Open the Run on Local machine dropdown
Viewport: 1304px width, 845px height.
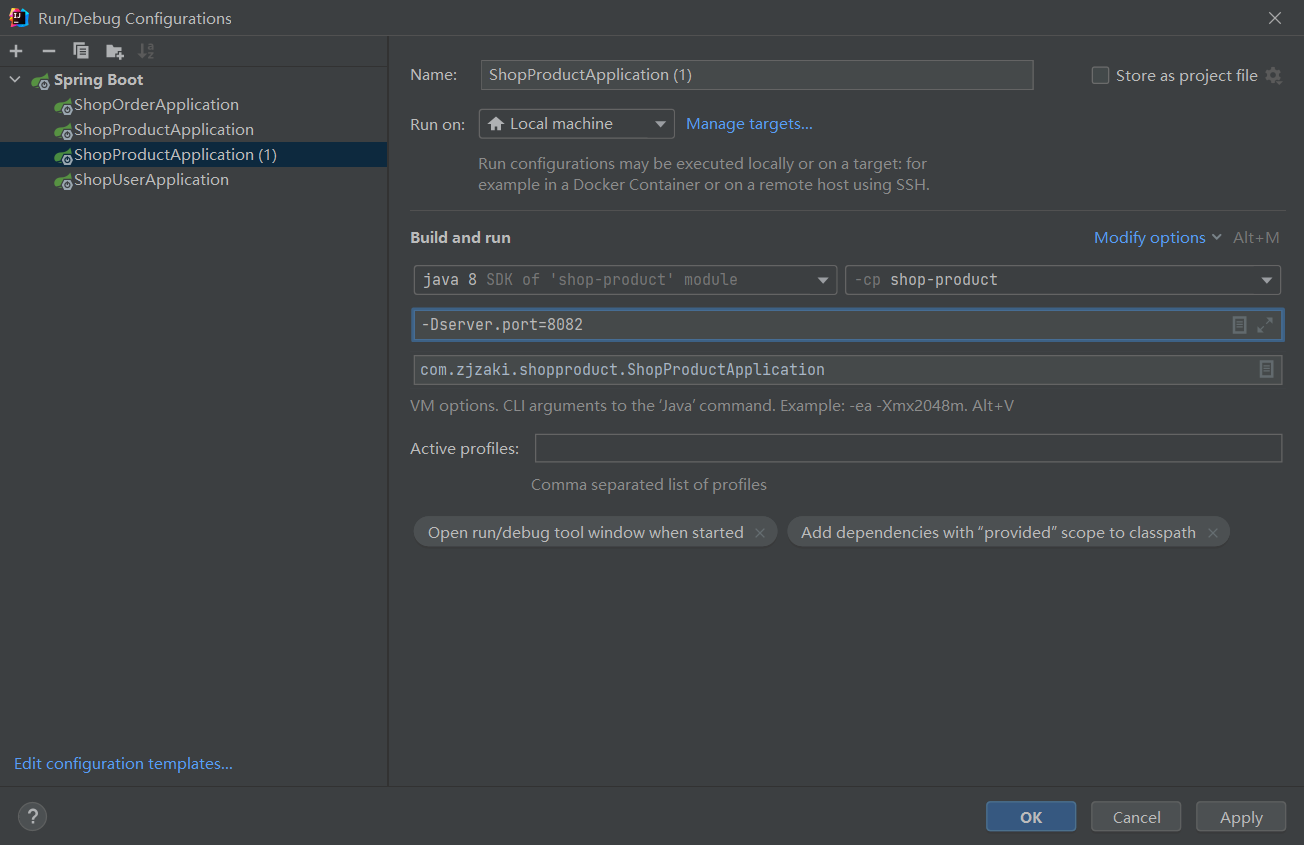(577, 124)
